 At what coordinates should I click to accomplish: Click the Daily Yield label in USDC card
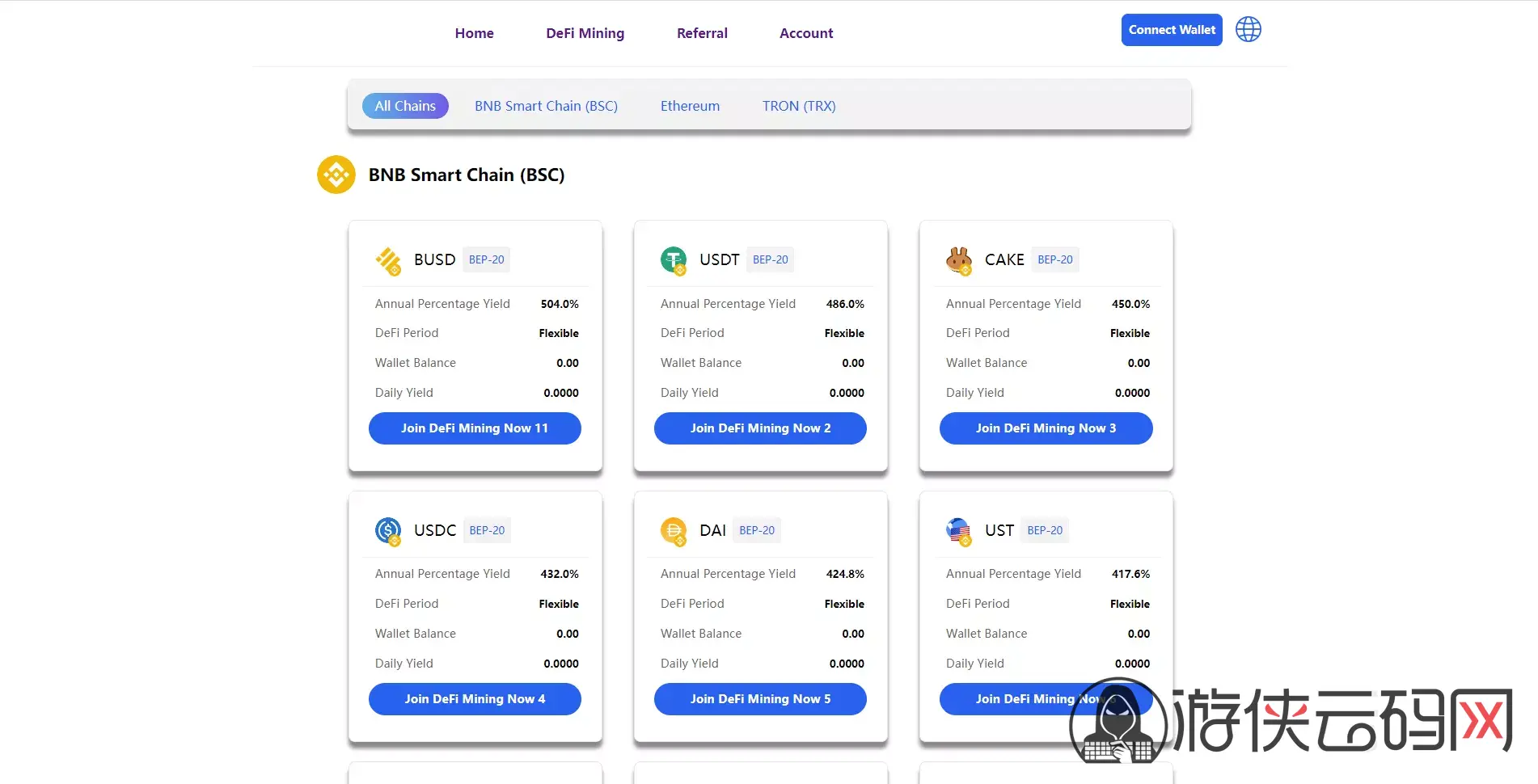point(404,664)
